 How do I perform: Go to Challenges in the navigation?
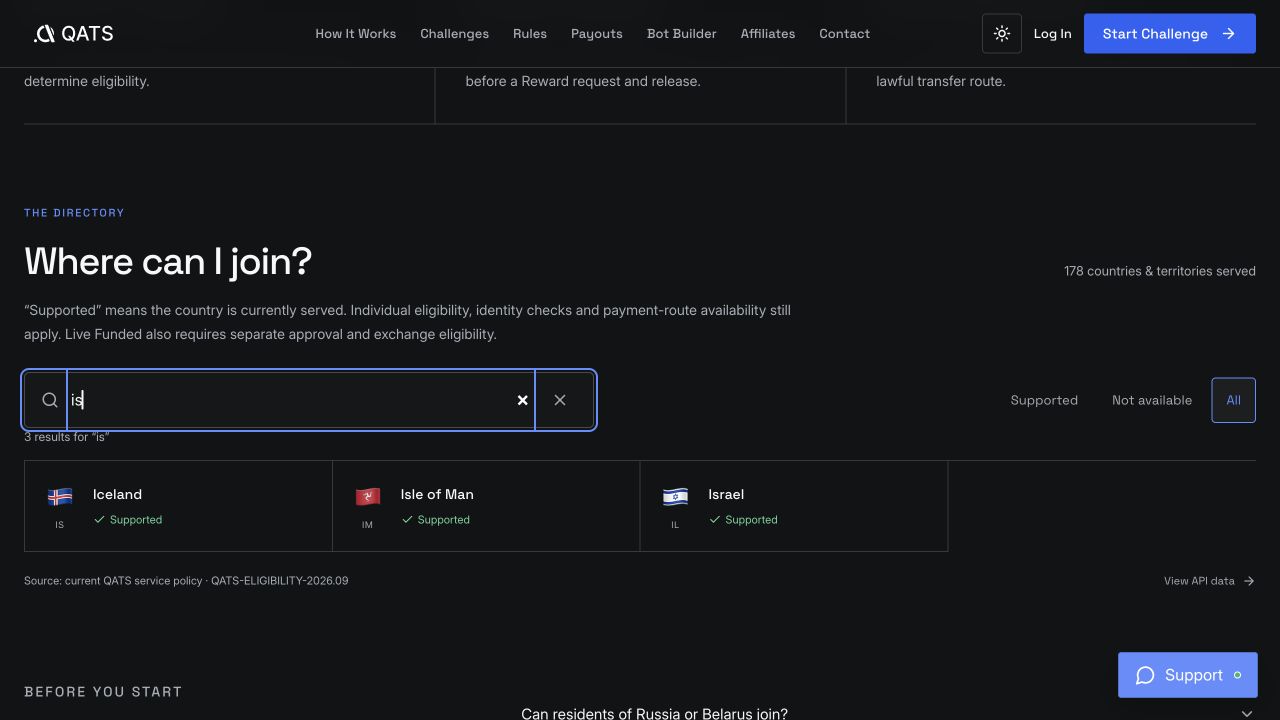tap(455, 34)
